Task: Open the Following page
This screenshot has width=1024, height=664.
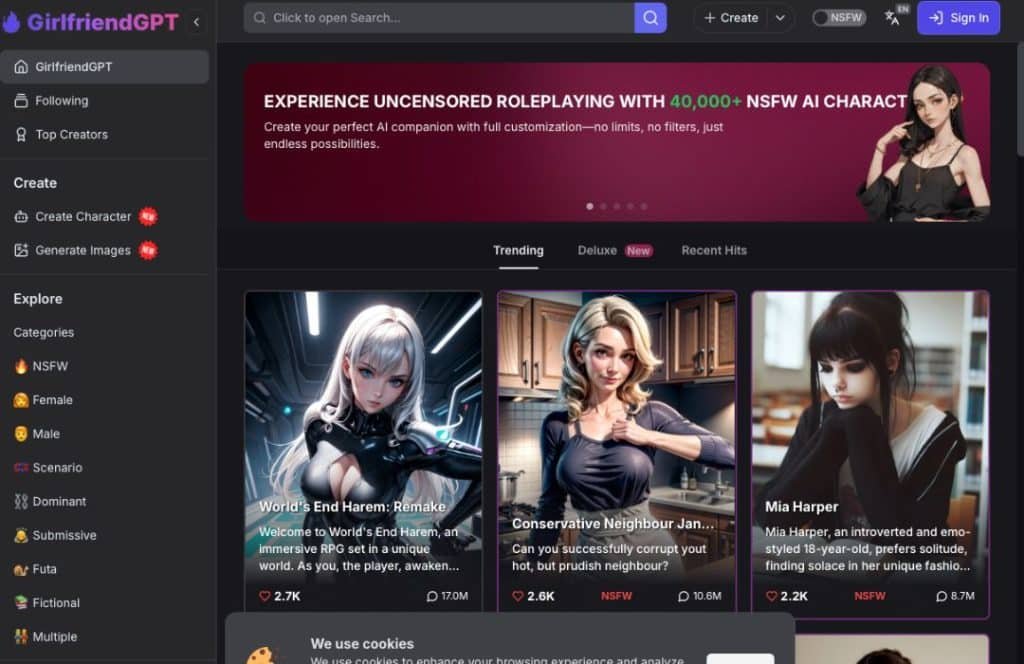Action: pyautogui.click(x=61, y=101)
